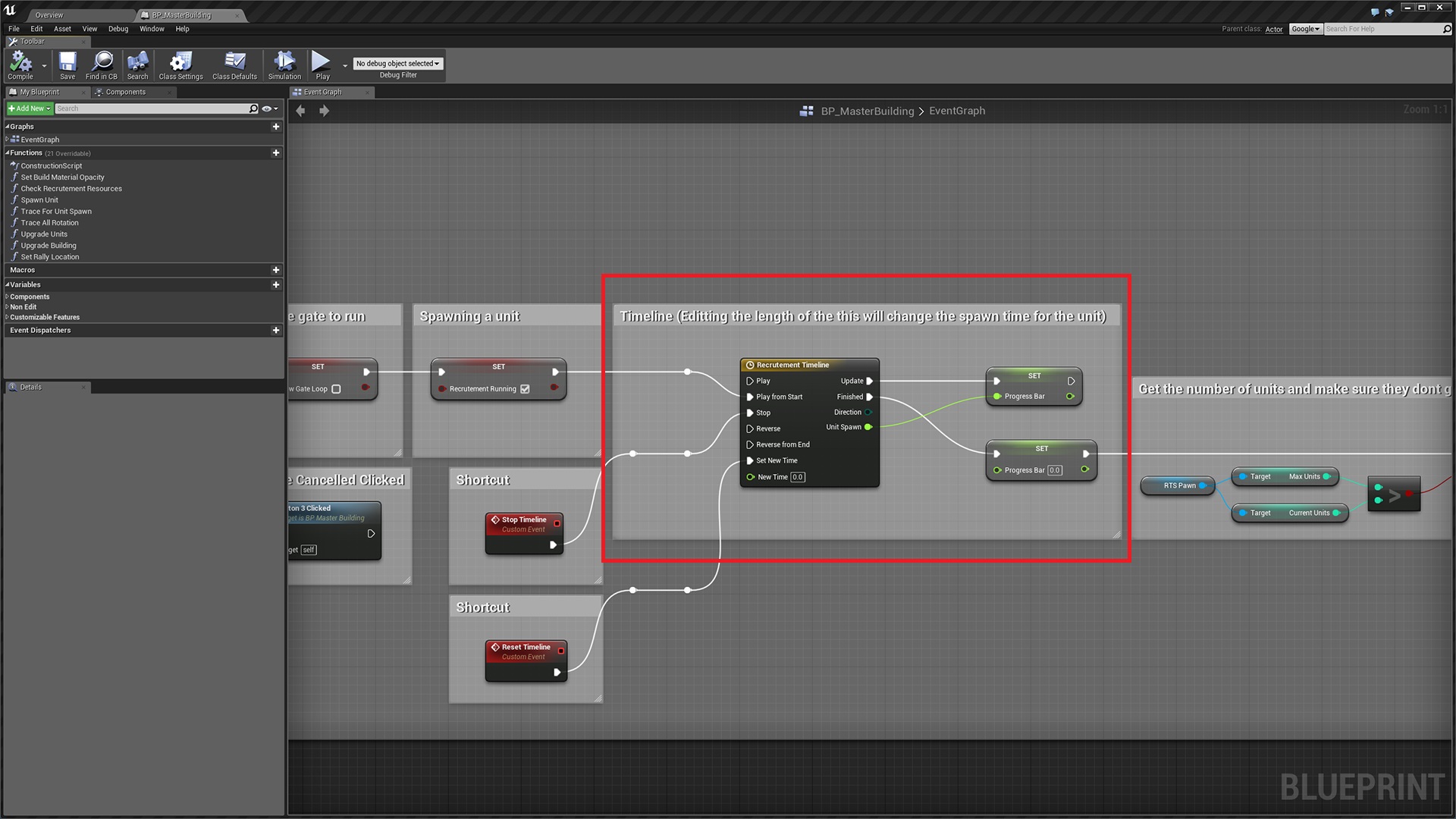The height and width of the screenshot is (819, 1456).
Task: Start Simulation from the toolbar
Action: (x=284, y=64)
